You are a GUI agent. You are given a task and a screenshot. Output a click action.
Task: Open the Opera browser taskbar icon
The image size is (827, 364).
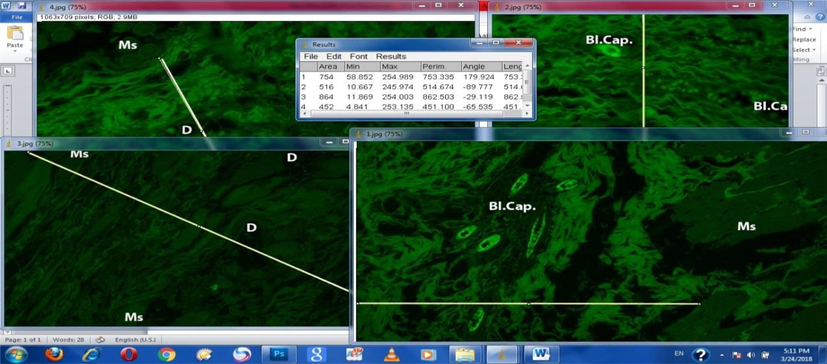coord(129,354)
